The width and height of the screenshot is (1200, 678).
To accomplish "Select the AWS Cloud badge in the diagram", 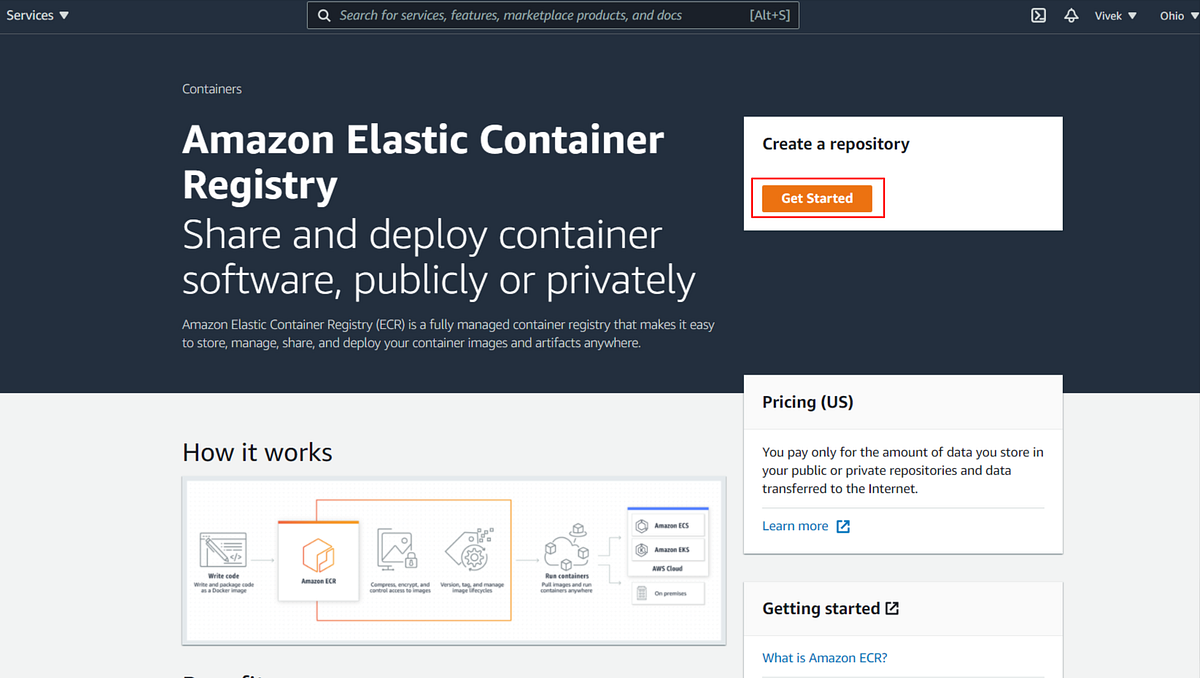I will tap(667, 568).
